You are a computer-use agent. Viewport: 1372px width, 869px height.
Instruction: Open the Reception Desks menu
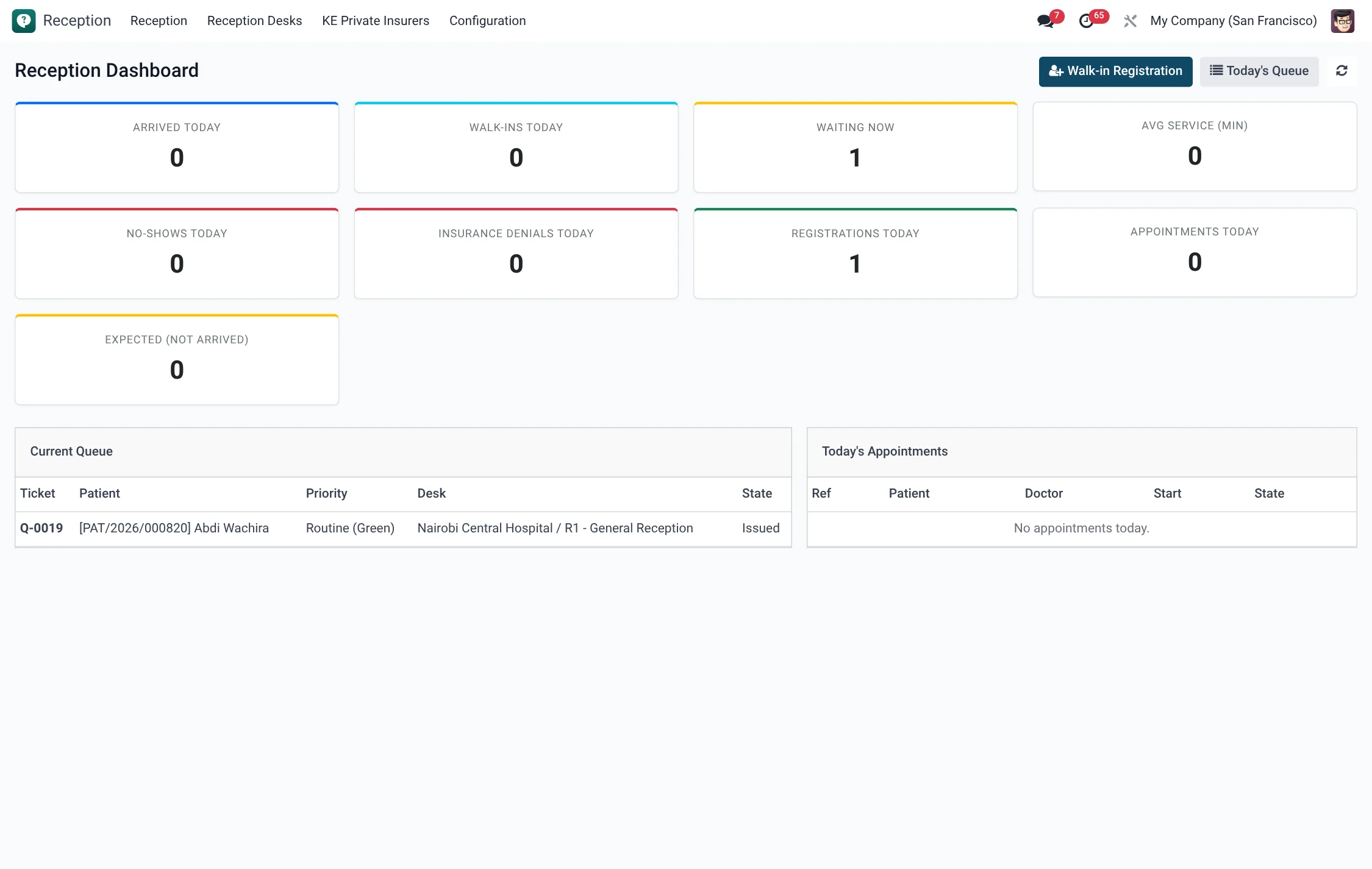click(254, 21)
